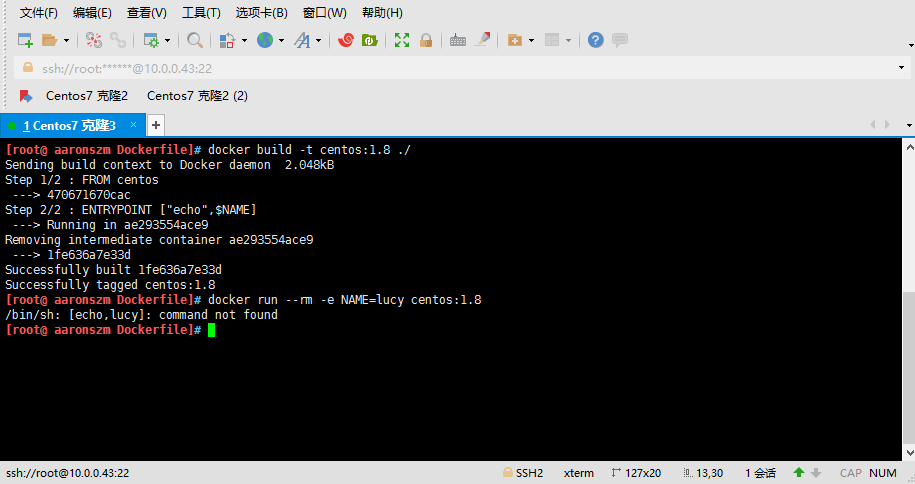Click the chat feedback bubble icon
Viewport: 915px width, 484px height.
620,40
